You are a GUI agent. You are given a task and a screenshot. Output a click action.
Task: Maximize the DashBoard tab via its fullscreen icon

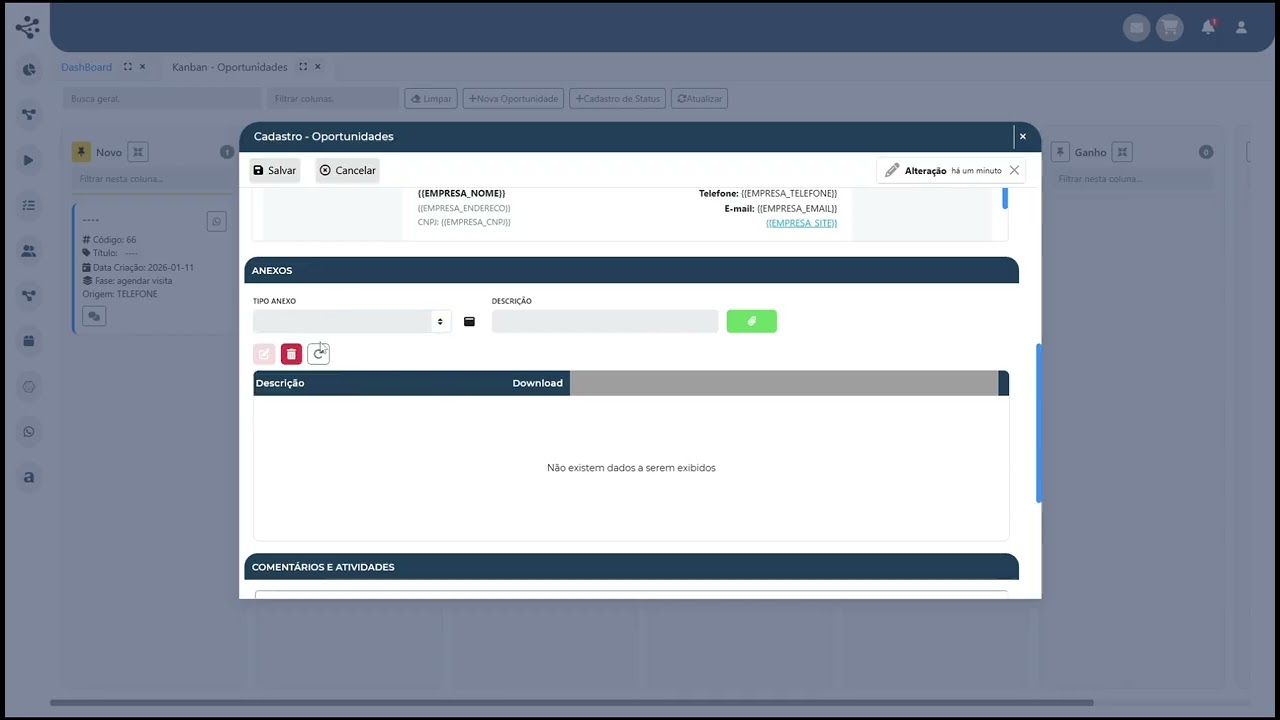pos(128,67)
